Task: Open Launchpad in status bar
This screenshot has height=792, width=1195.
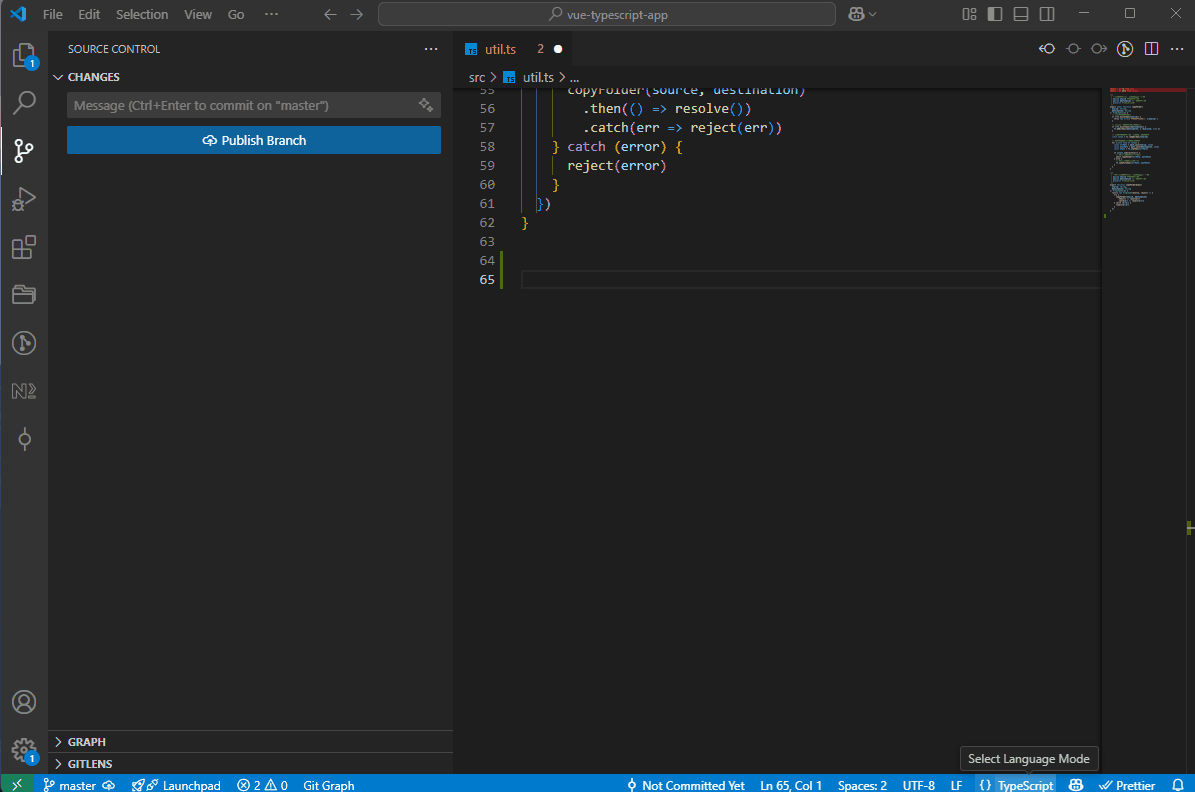Action: pyautogui.click(x=176, y=784)
